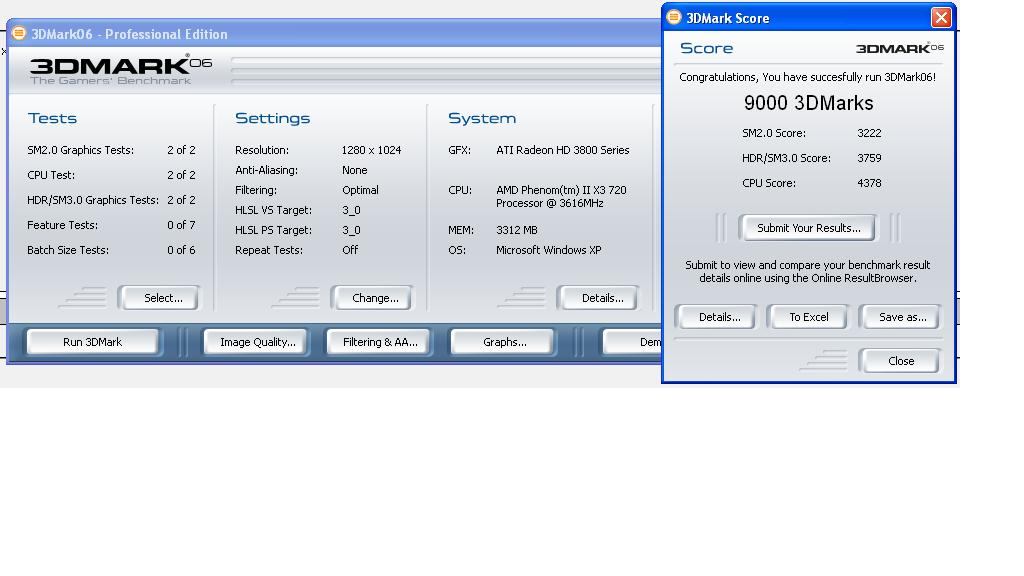1024x576 pixels.
Task: Click the 3DMark06 main window title icon
Action: (x=19, y=33)
